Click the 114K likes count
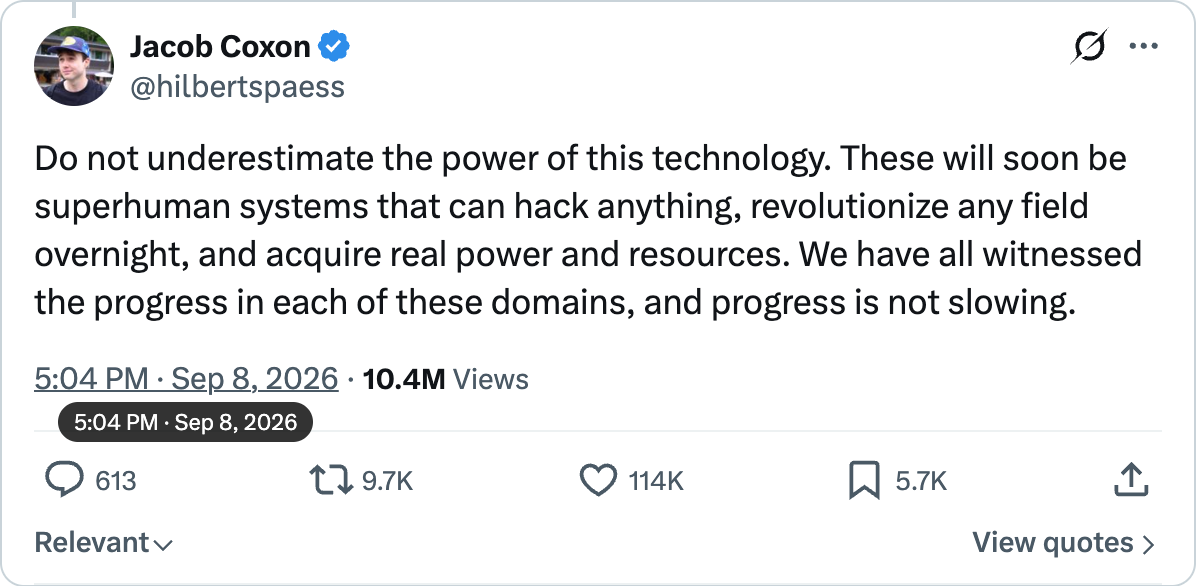The image size is (1196, 586). pyautogui.click(x=656, y=481)
